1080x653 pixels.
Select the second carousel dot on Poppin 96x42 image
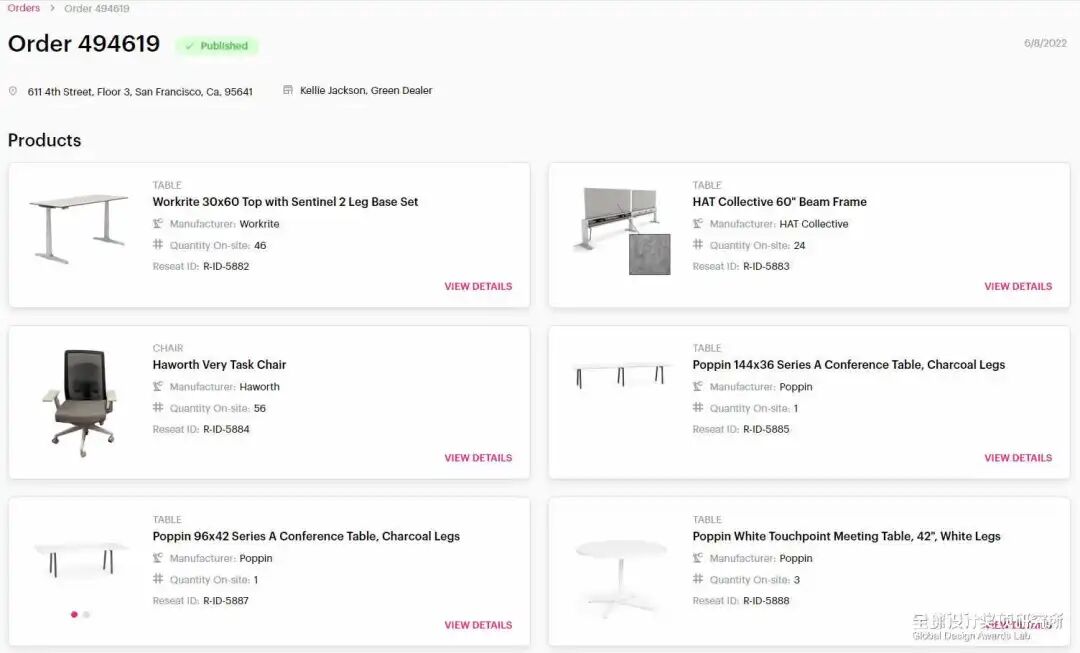pyautogui.click(x=87, y=615)
